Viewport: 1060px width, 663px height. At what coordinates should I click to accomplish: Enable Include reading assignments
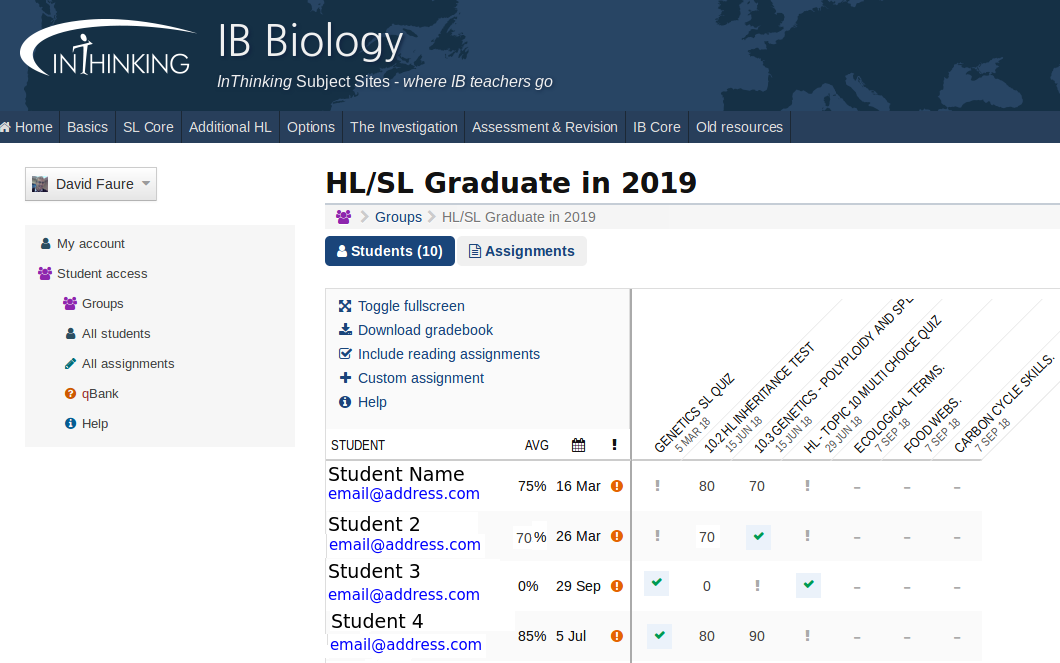448,354
